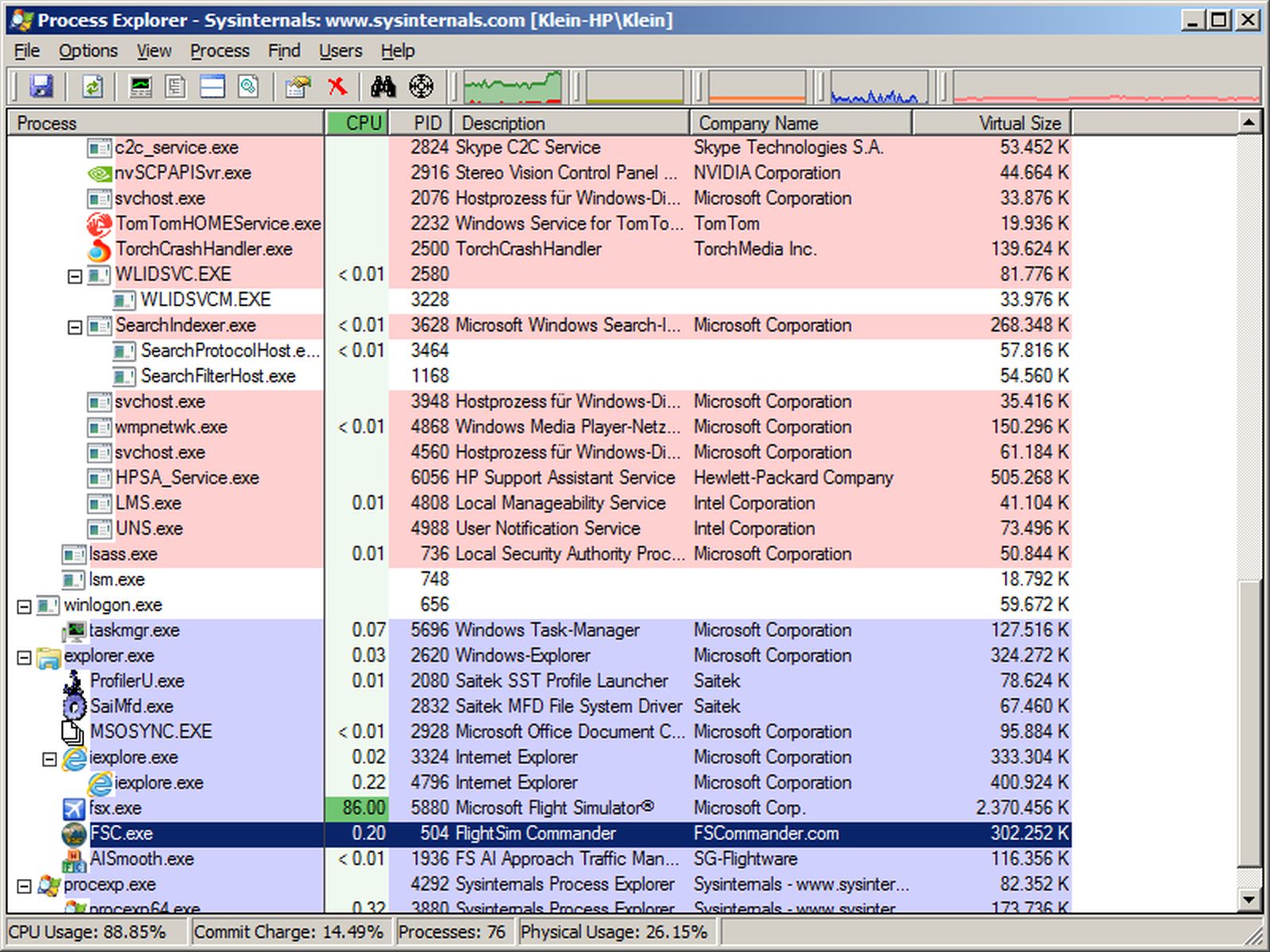Toggle Show Process Tree toolbar icon

pos(176,86)
